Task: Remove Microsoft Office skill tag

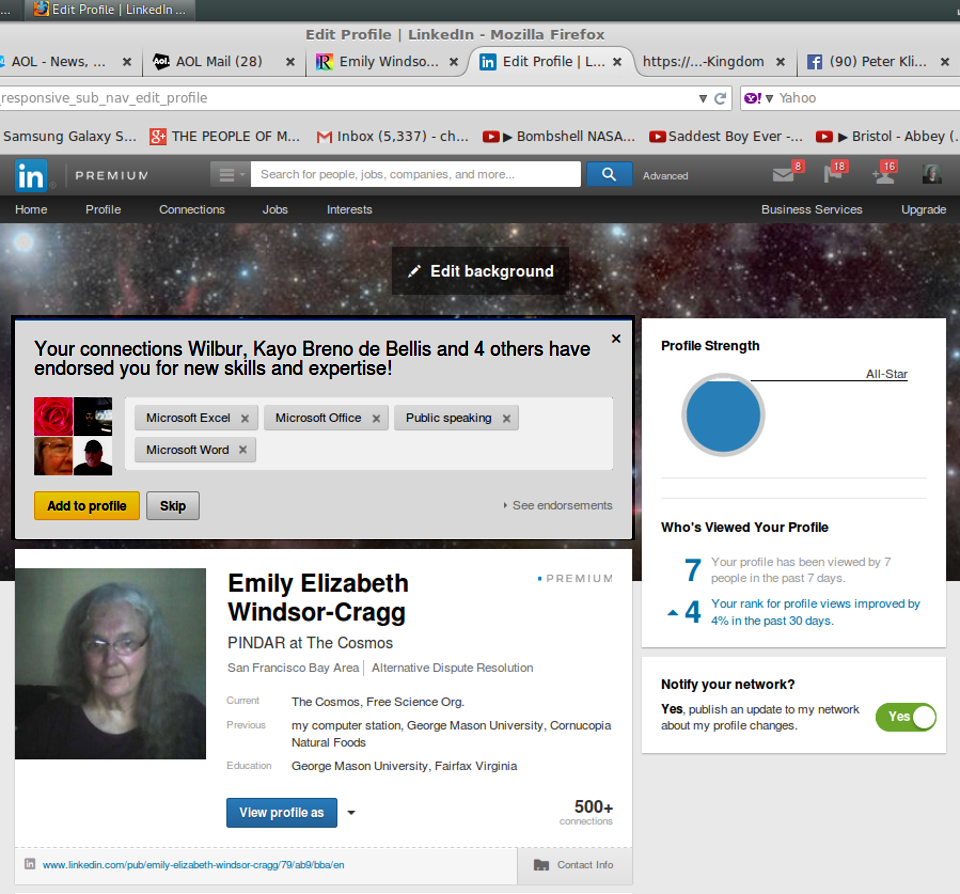Action: 376,419
